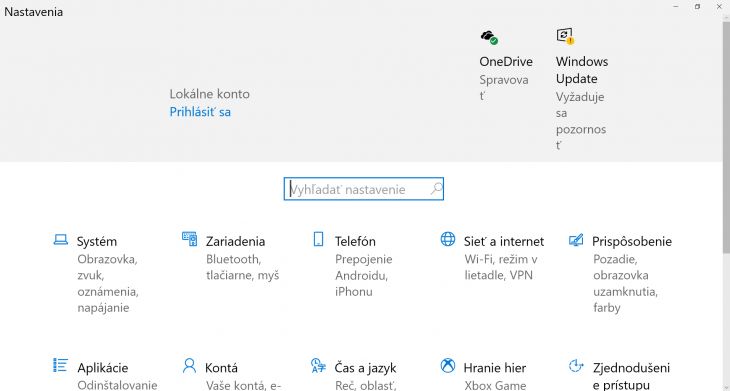Click the Windows Update warning icon
This screenshot has width=730, height=391.
[x=566, y=36]
